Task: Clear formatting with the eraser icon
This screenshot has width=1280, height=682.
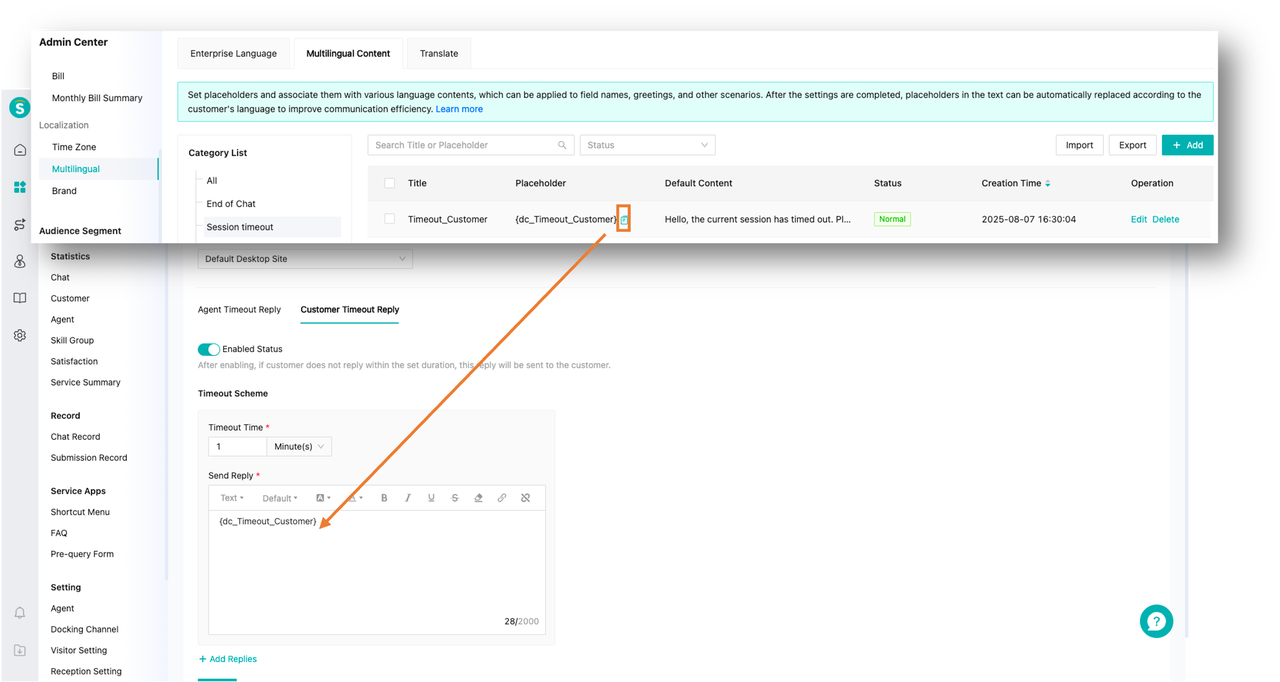Action: [x=478, y=498]
